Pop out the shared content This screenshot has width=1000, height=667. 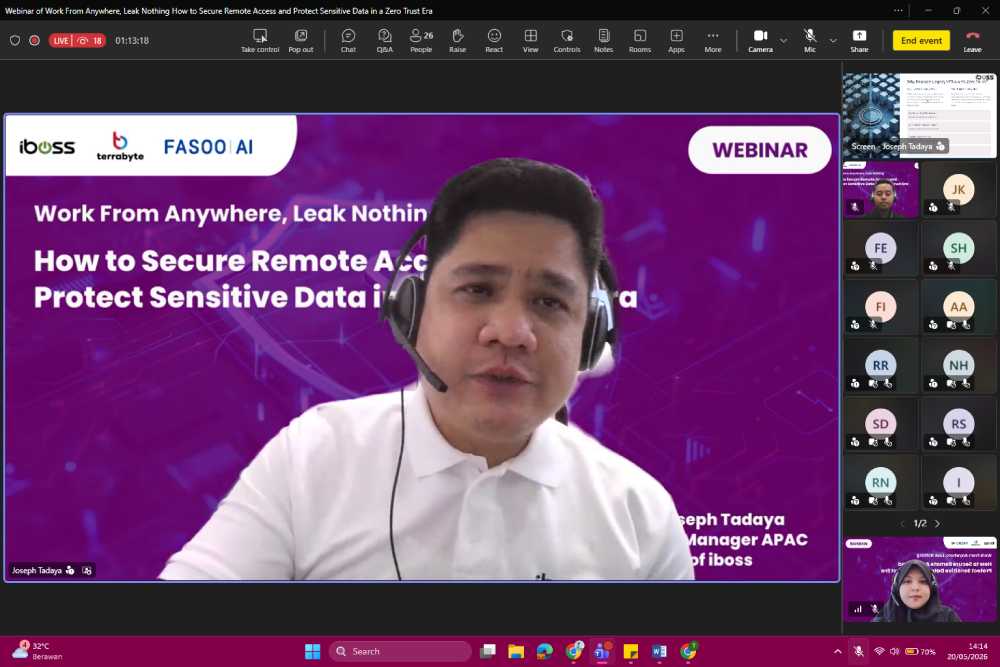[x=300, y=41]
